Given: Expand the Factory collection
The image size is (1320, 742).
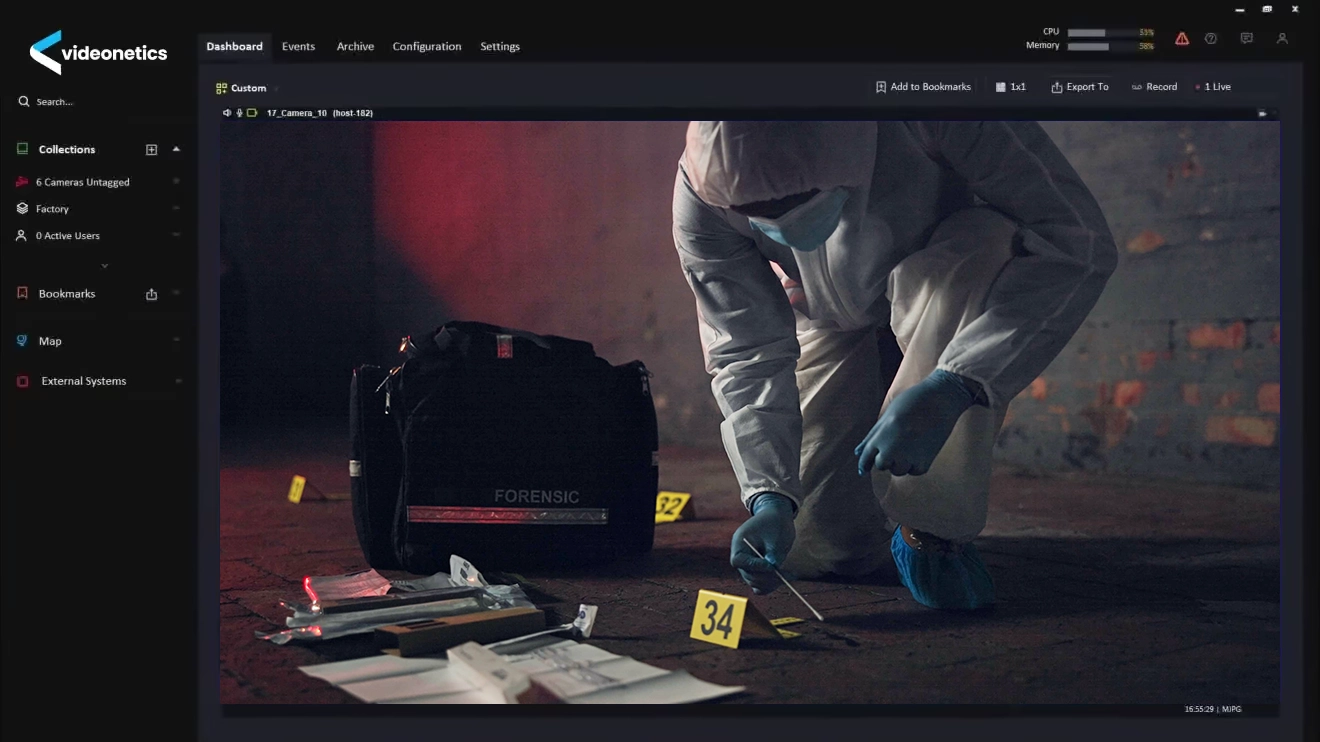Looking at the screenshot, I should (x=176, y=209).
